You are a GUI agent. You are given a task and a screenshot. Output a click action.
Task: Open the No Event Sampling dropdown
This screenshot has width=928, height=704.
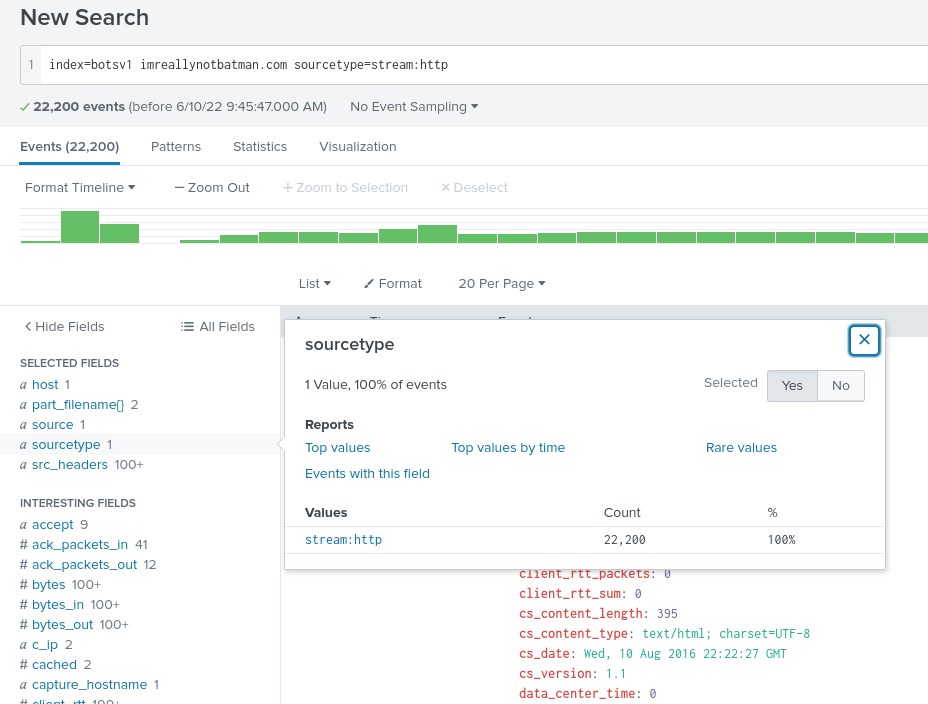click(x=414, y=106)
